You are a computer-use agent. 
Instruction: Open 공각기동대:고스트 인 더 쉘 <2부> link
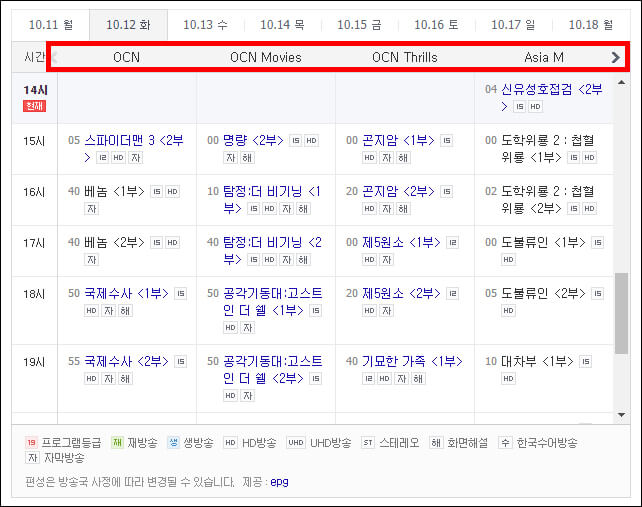click(273, 370)
